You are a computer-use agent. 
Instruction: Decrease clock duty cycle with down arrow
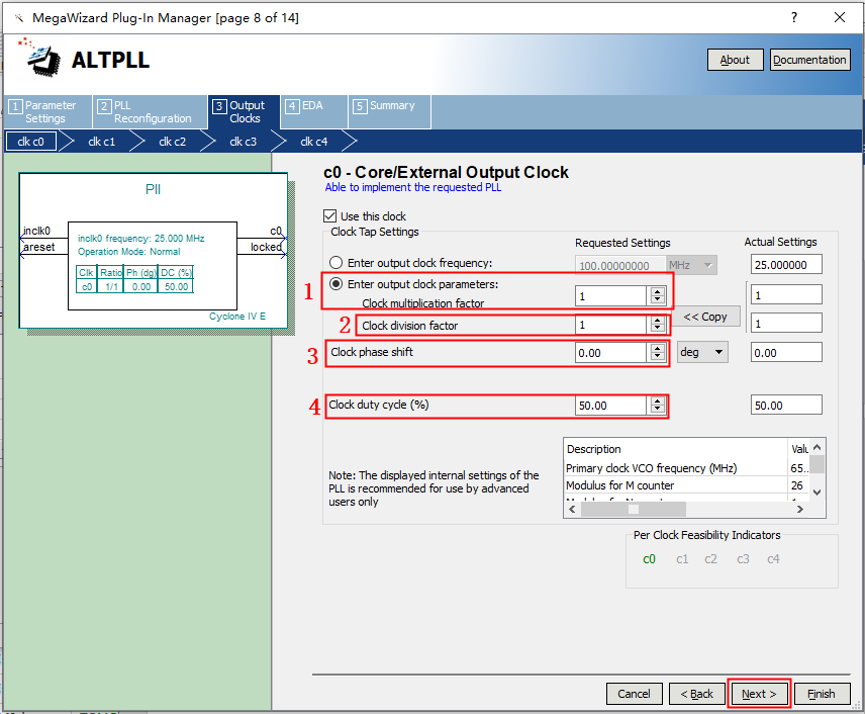(x=657, y=410)
